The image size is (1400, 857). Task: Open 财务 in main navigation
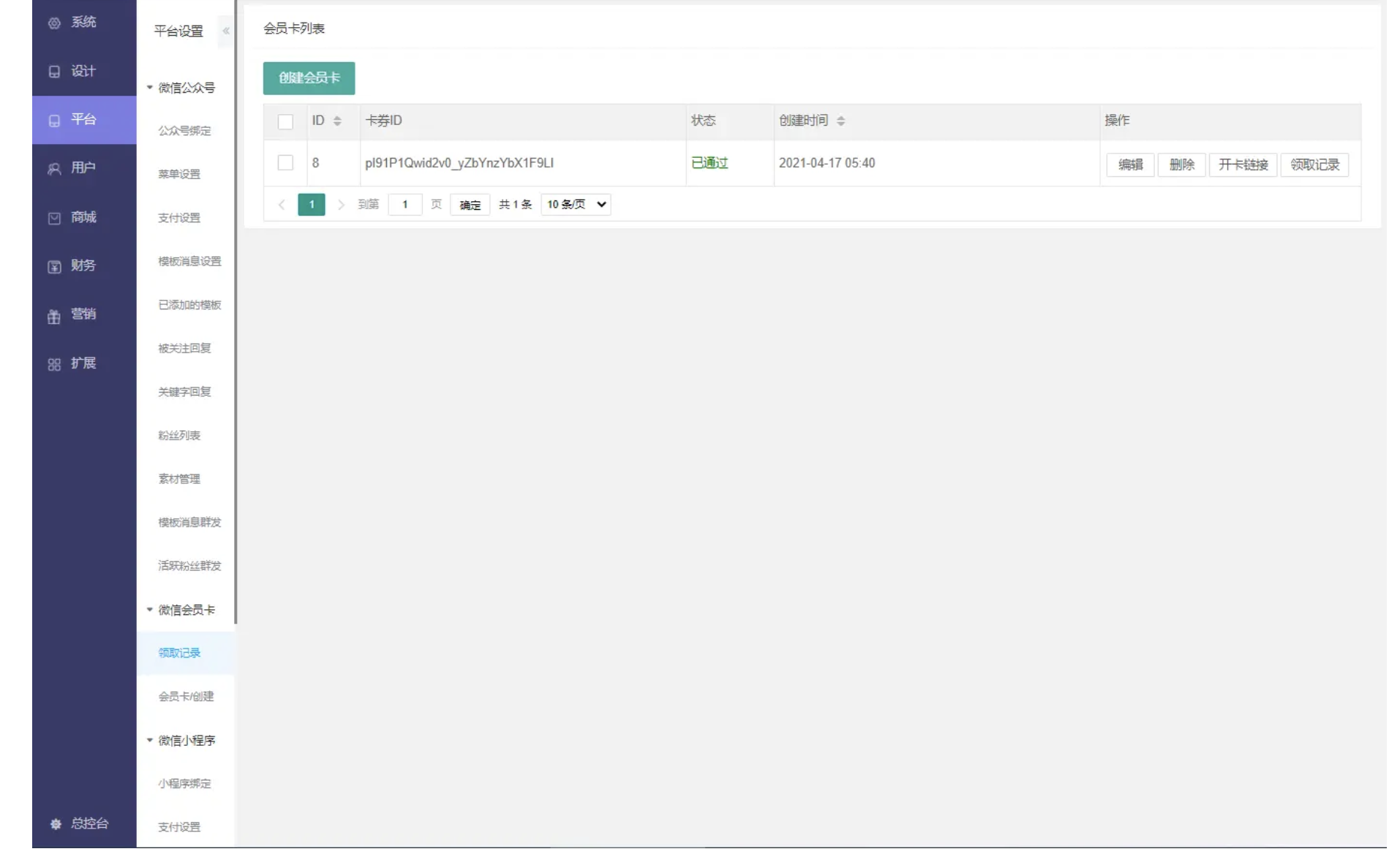tap(83, 265)
